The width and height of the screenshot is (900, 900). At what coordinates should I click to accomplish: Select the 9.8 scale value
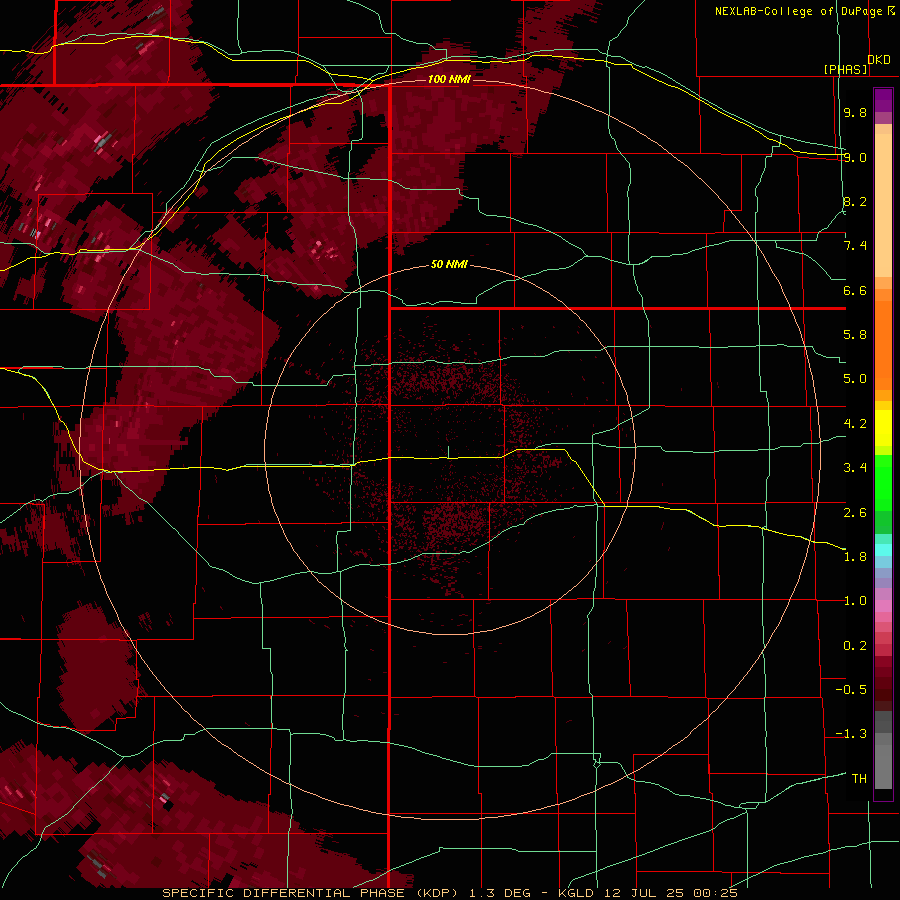(855, 112)
